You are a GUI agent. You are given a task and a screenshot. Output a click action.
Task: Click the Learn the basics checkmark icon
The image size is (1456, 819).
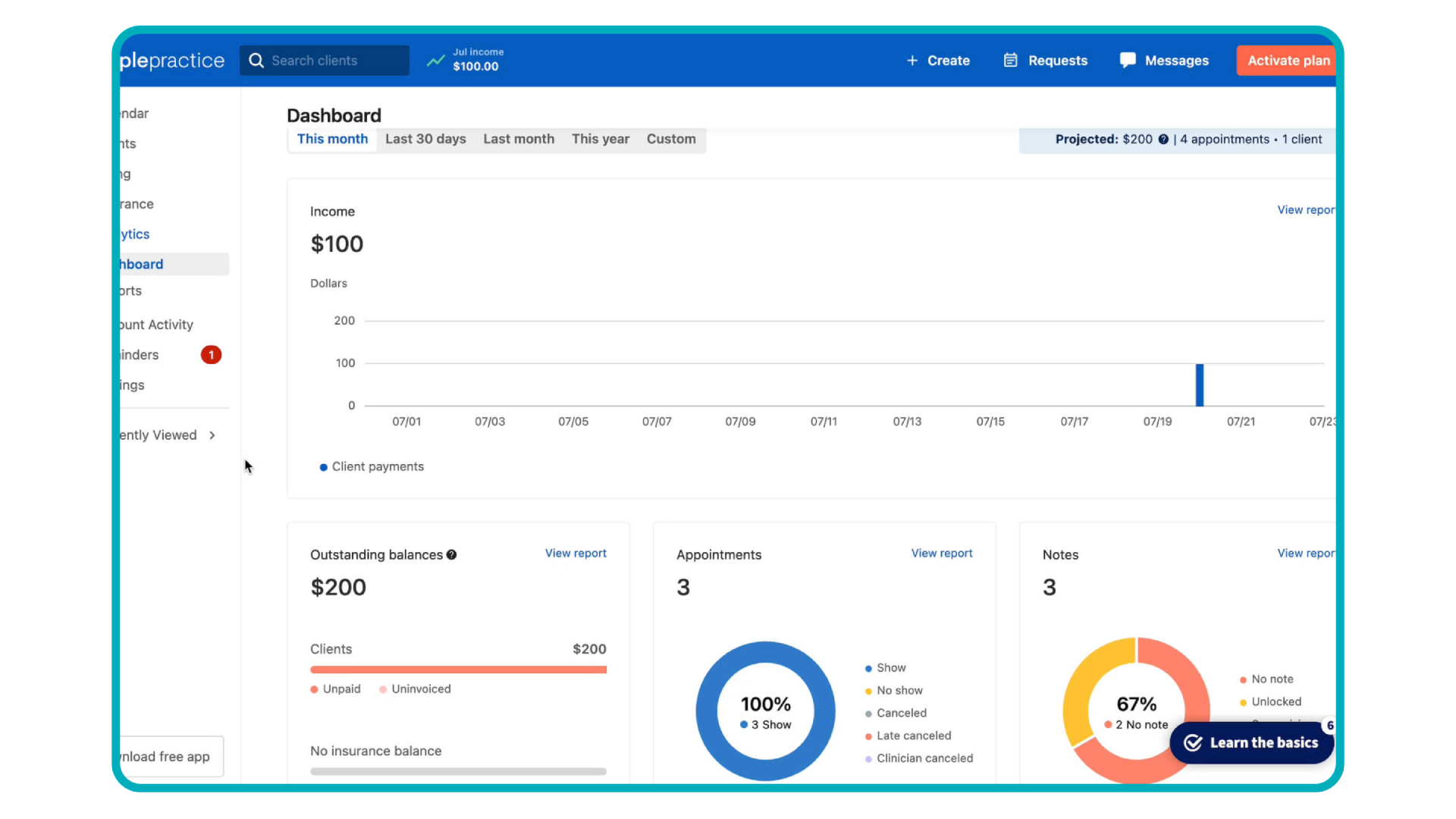[x=1193, y=743]
